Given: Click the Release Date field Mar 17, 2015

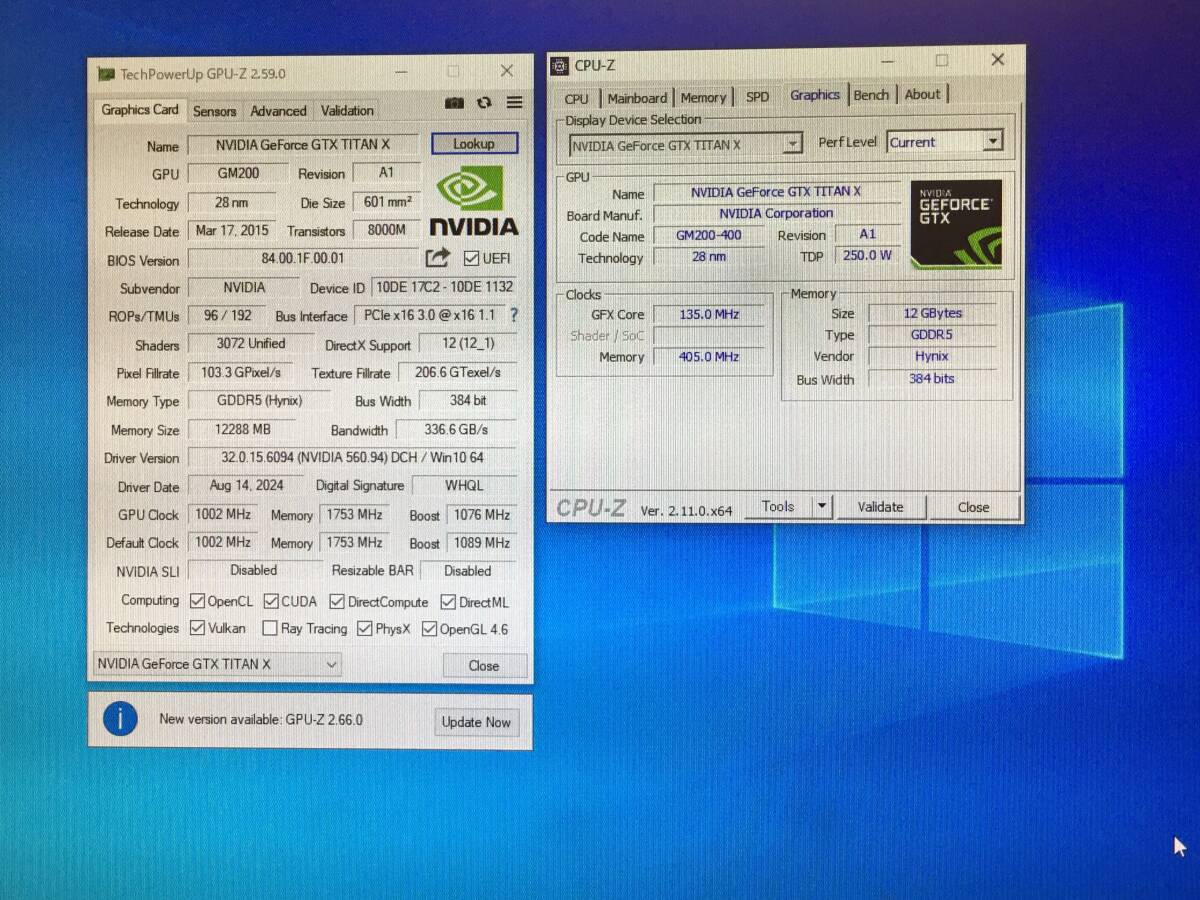Looking at the screenshot, I should pyautogui.click(x=232, y=231).
